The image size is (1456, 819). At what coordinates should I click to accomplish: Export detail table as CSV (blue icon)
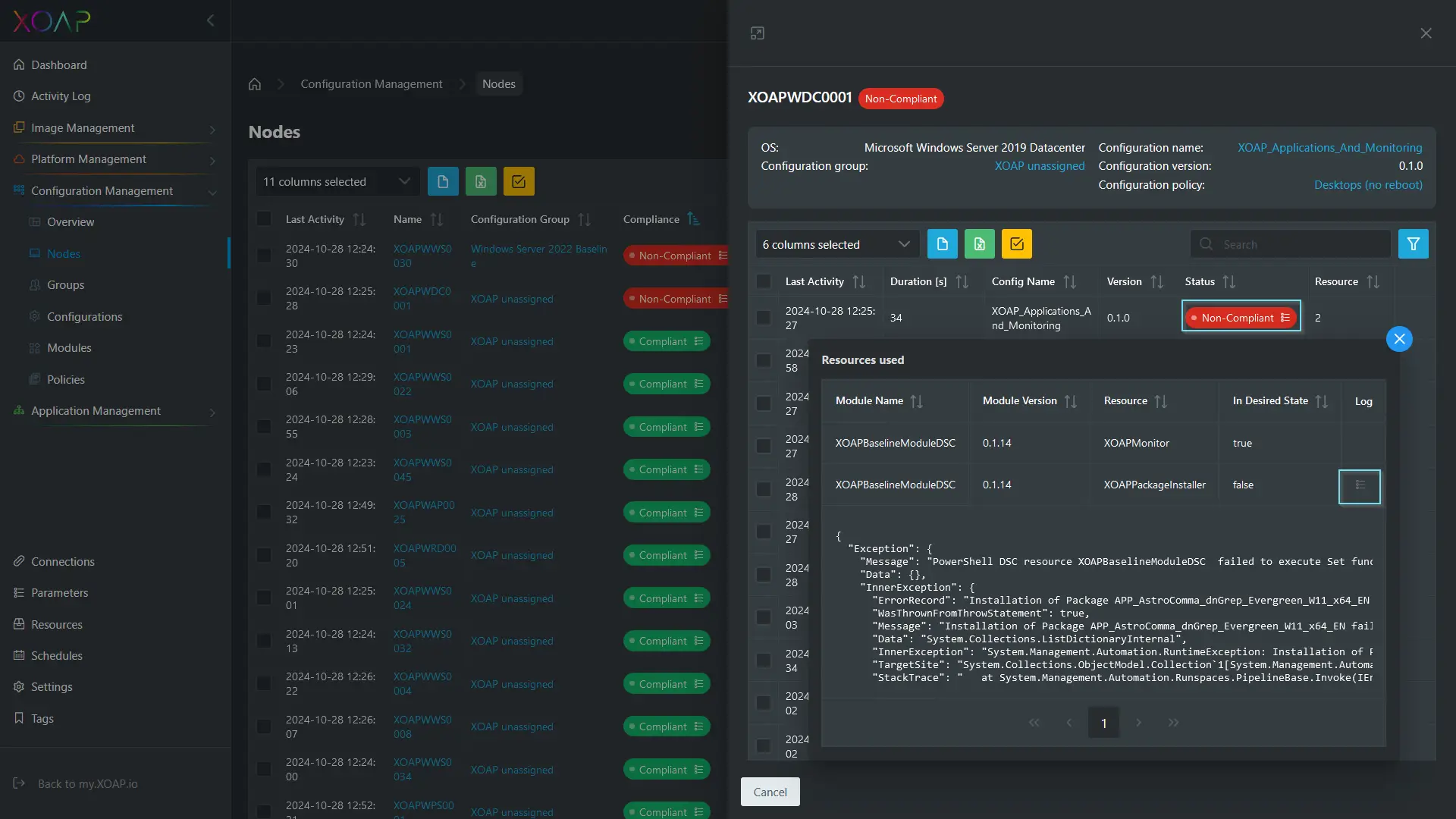(942, 244)
